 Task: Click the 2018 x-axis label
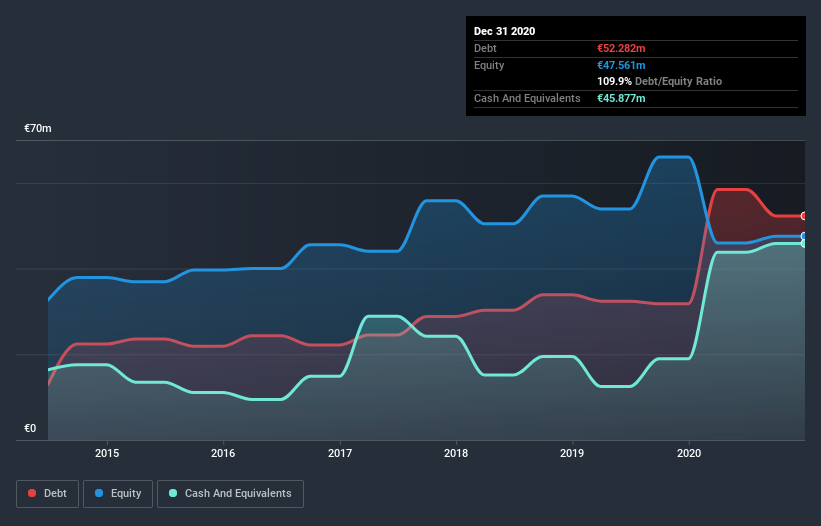tap(456, 453)
